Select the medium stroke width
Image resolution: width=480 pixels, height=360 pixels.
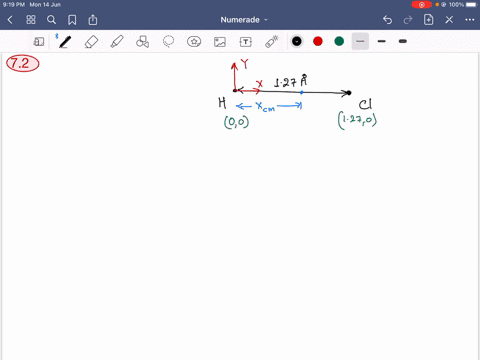[x=382, y=41]
